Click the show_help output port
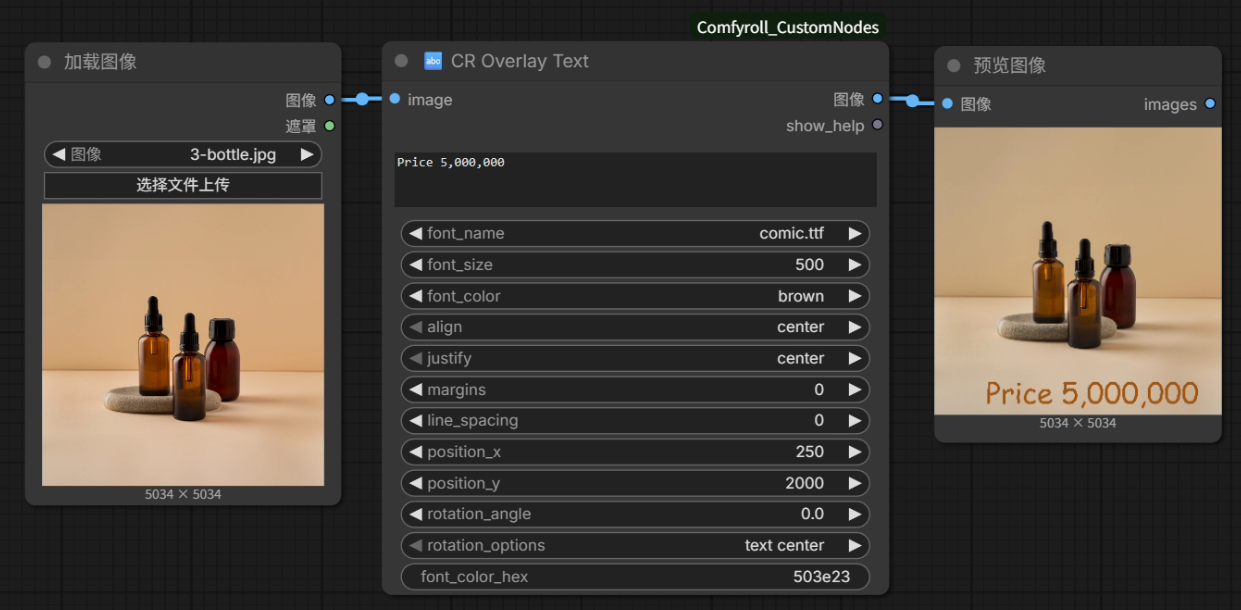The image size is (1241, 610). tap(877, 125)
